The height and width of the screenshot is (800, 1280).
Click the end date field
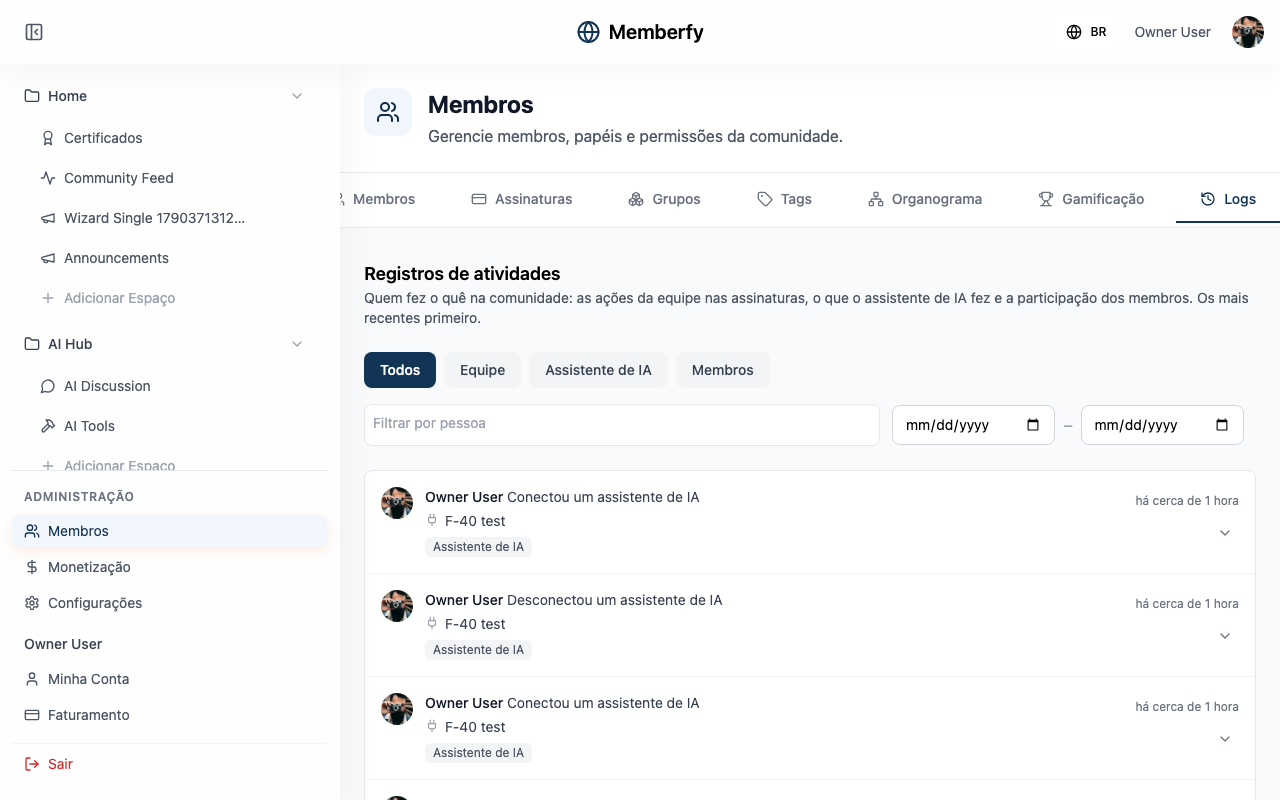click(x=1162, y=425)
